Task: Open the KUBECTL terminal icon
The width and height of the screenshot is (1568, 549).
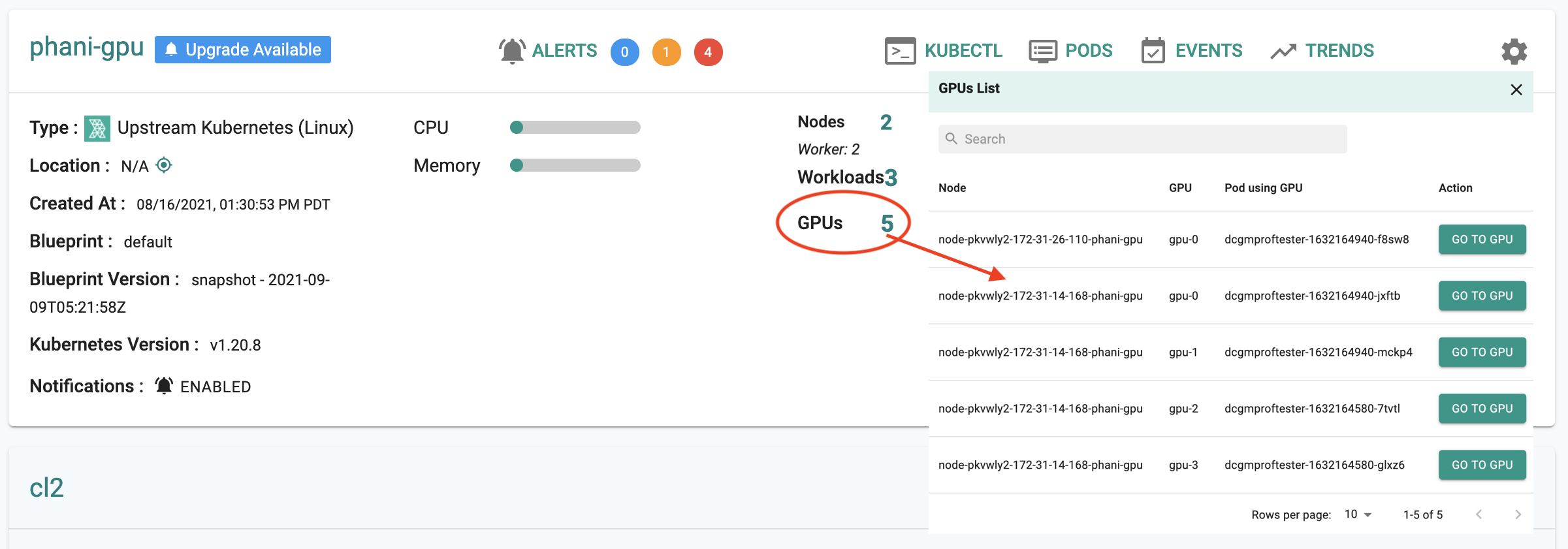Action: pyautogui.click(x=900, y=51)
